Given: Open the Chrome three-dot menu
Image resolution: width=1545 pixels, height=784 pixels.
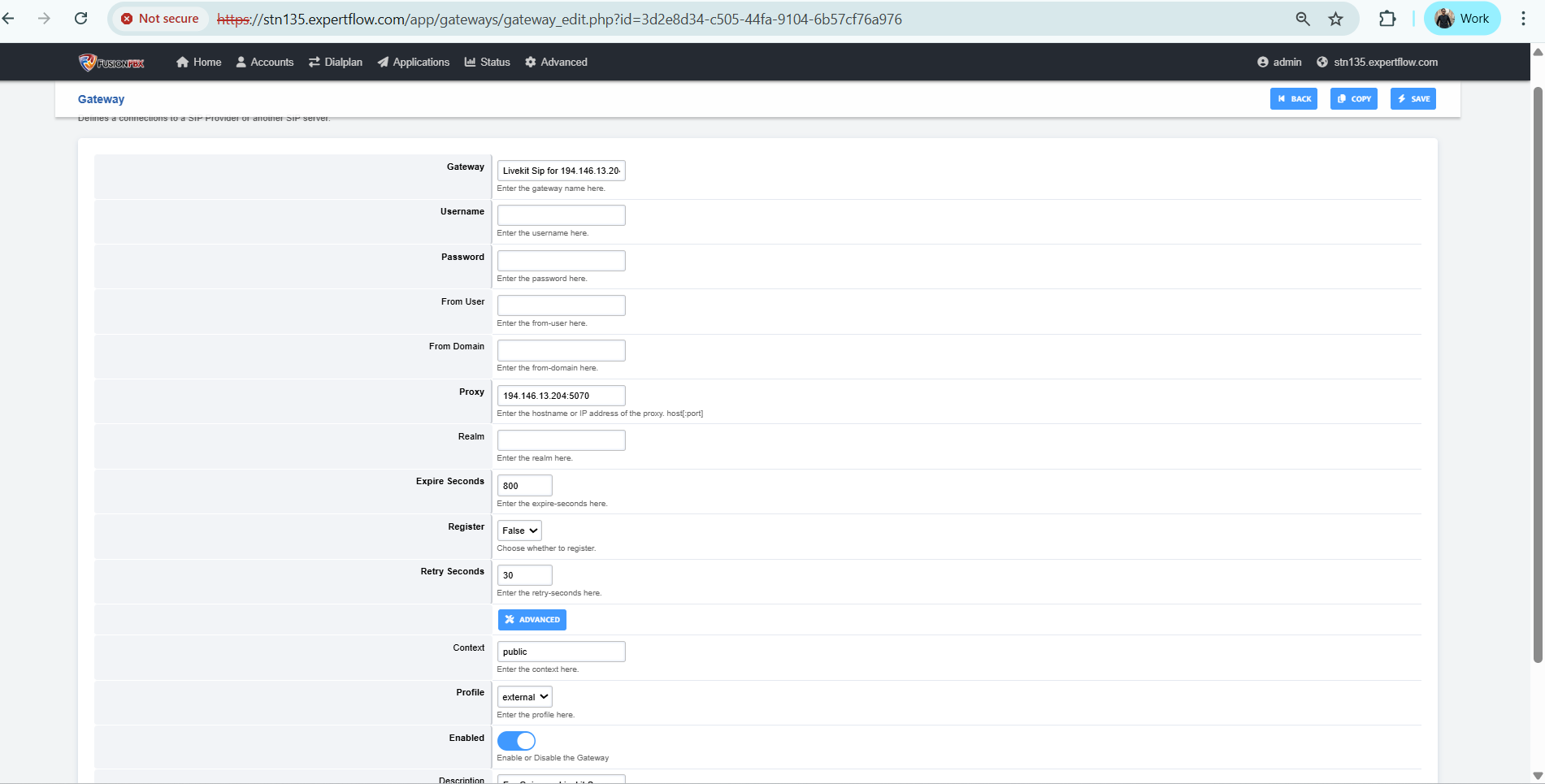Looking at the screenshot, I should pyautogui.click(x=1523, y=19).
